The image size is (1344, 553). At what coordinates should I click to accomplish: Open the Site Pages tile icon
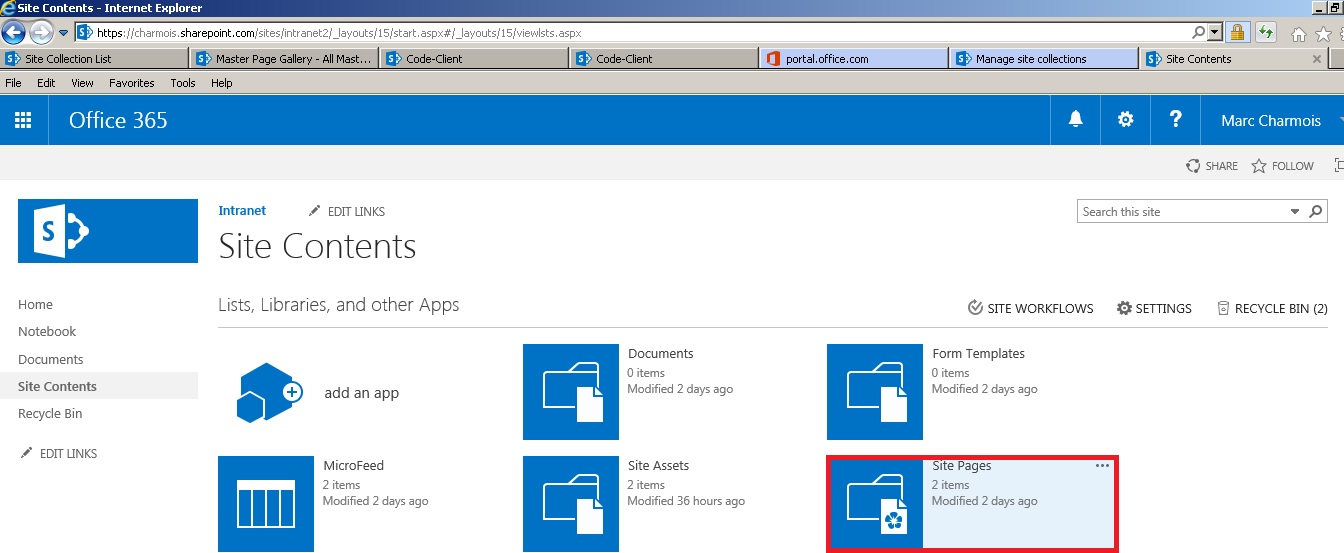click(x=877, y=504)
